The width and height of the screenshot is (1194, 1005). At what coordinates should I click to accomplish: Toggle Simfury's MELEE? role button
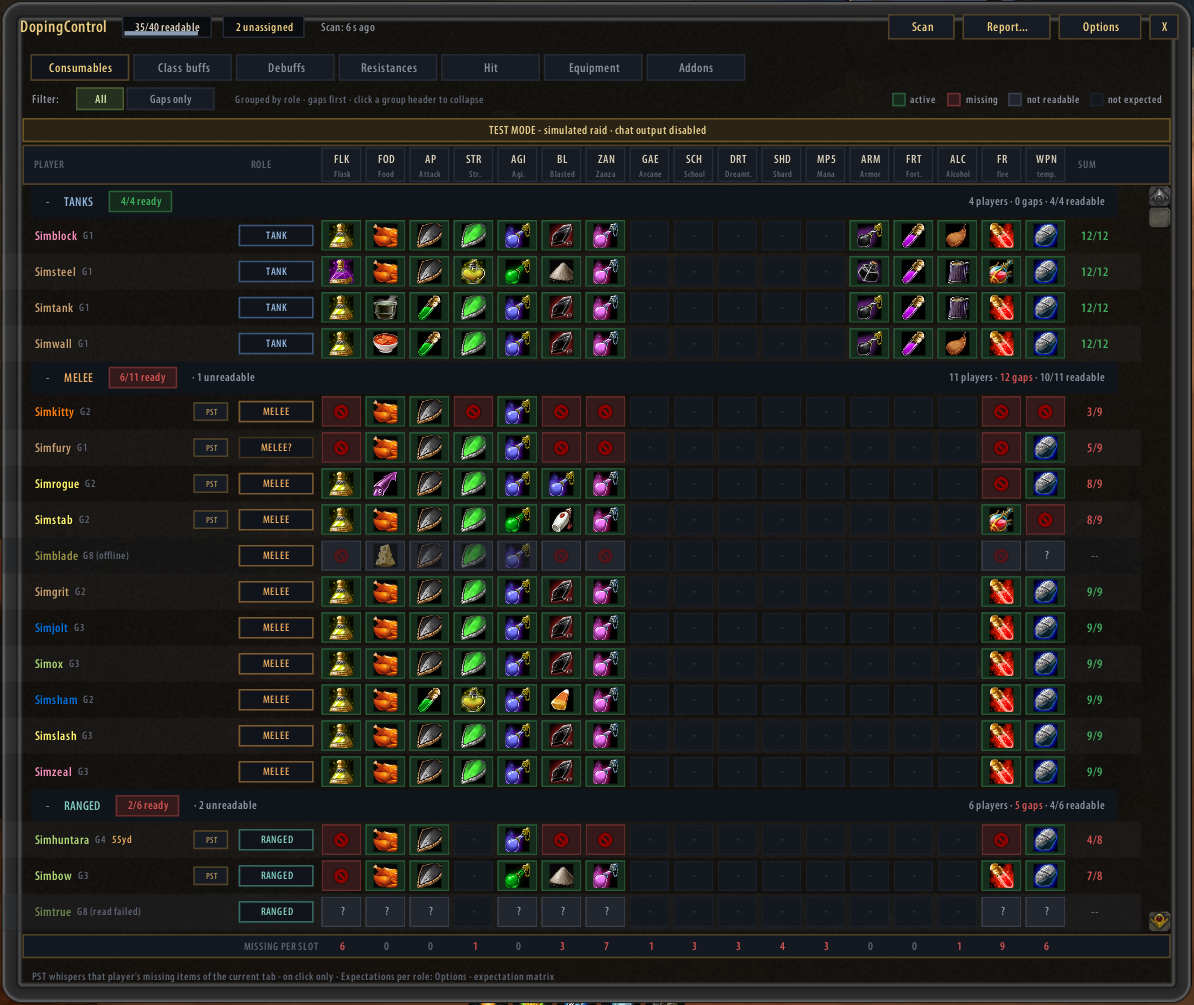[x=276, y=448]
